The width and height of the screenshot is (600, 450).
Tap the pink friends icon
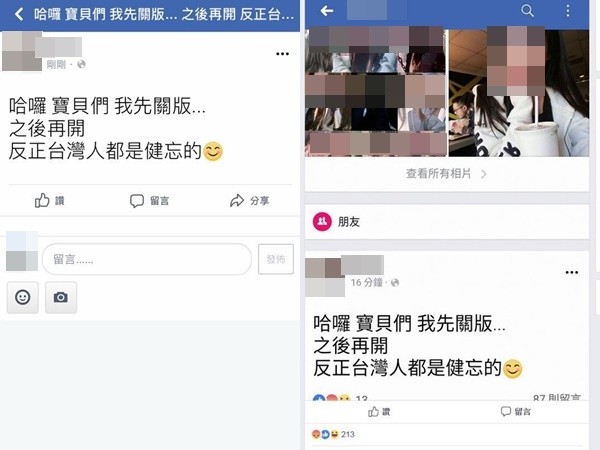[322, 222]
